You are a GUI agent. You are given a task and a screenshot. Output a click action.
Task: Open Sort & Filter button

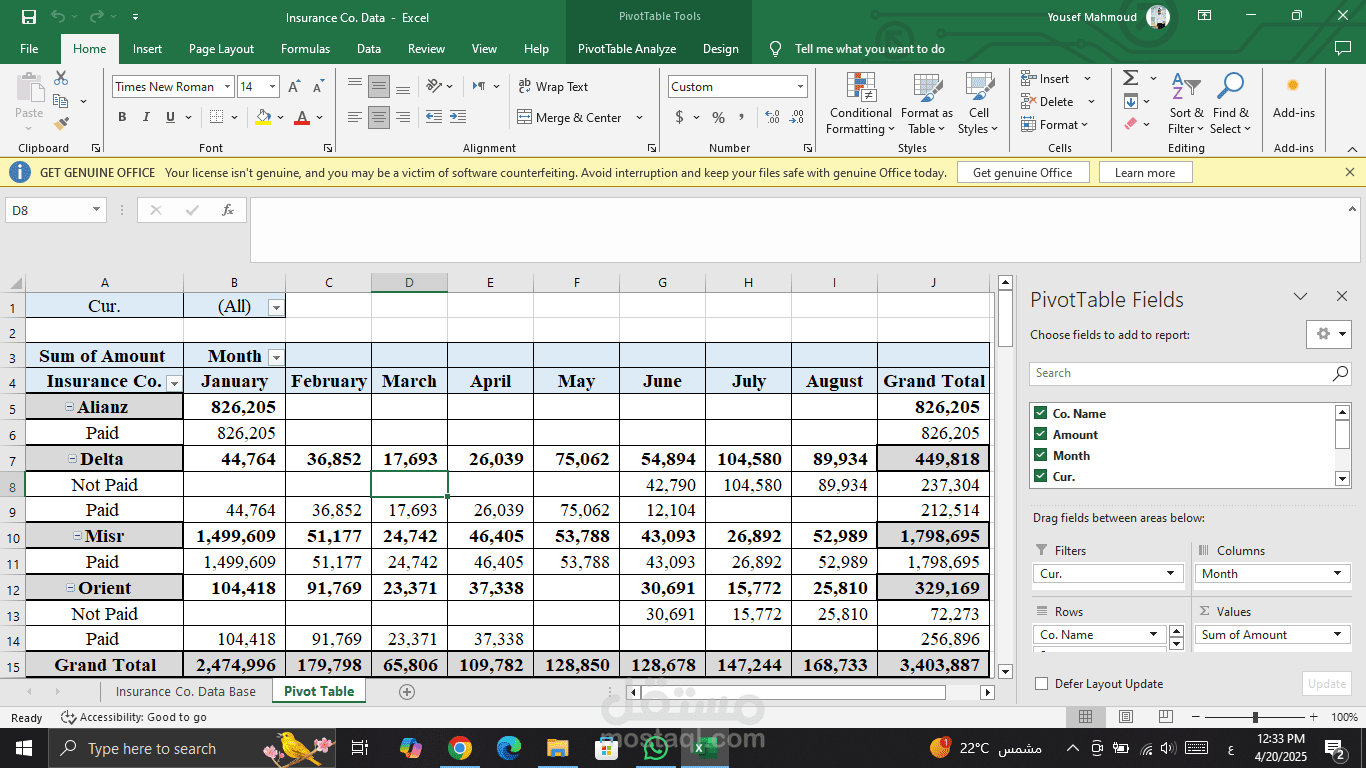pos(1186,103)
